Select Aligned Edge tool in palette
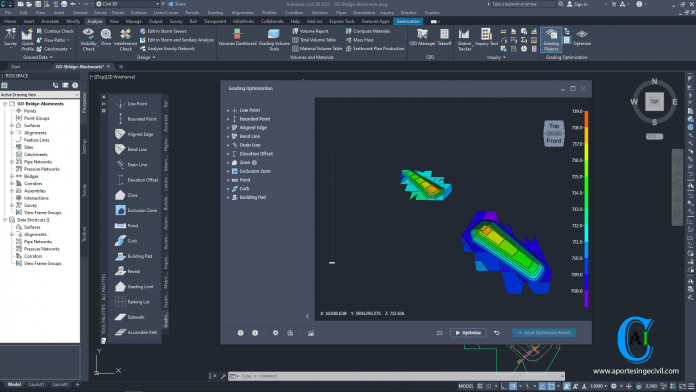696x392 pixels. pos(134,134)
